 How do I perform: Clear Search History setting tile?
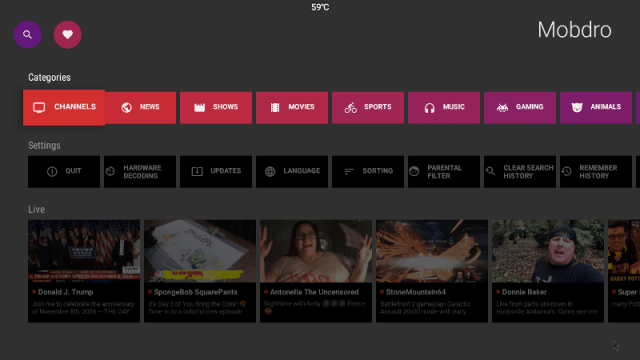(x=520, y=172)
